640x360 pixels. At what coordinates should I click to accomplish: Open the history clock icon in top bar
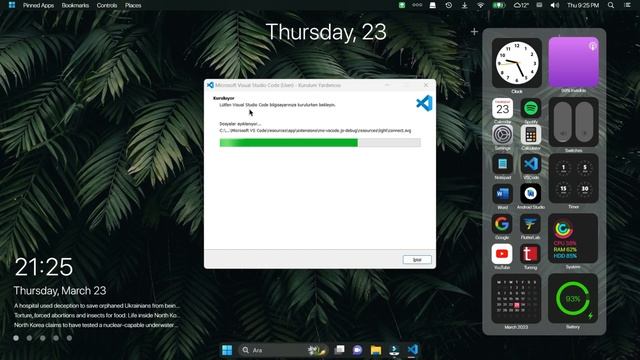click(x=449, y=5)
